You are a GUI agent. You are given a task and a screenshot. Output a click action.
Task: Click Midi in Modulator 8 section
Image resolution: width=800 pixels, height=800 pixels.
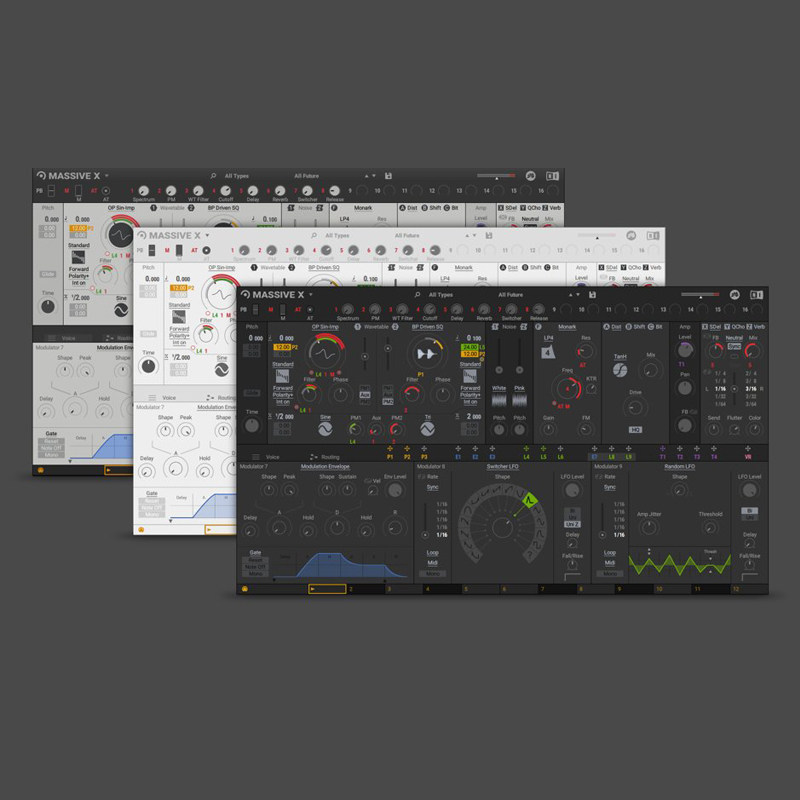(432, 563)
